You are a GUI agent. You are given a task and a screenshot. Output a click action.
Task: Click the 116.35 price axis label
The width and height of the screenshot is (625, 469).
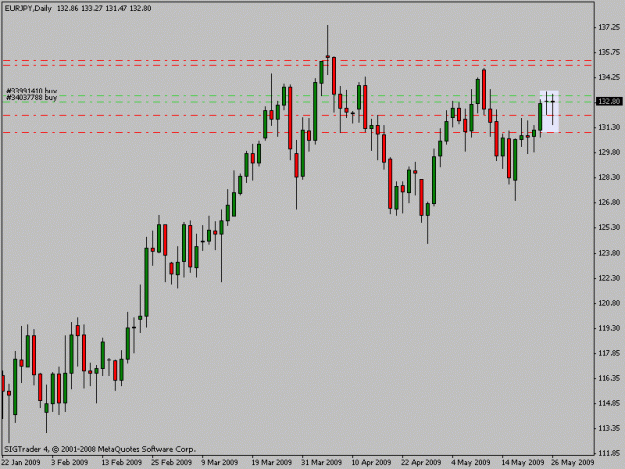pos(609,378)
